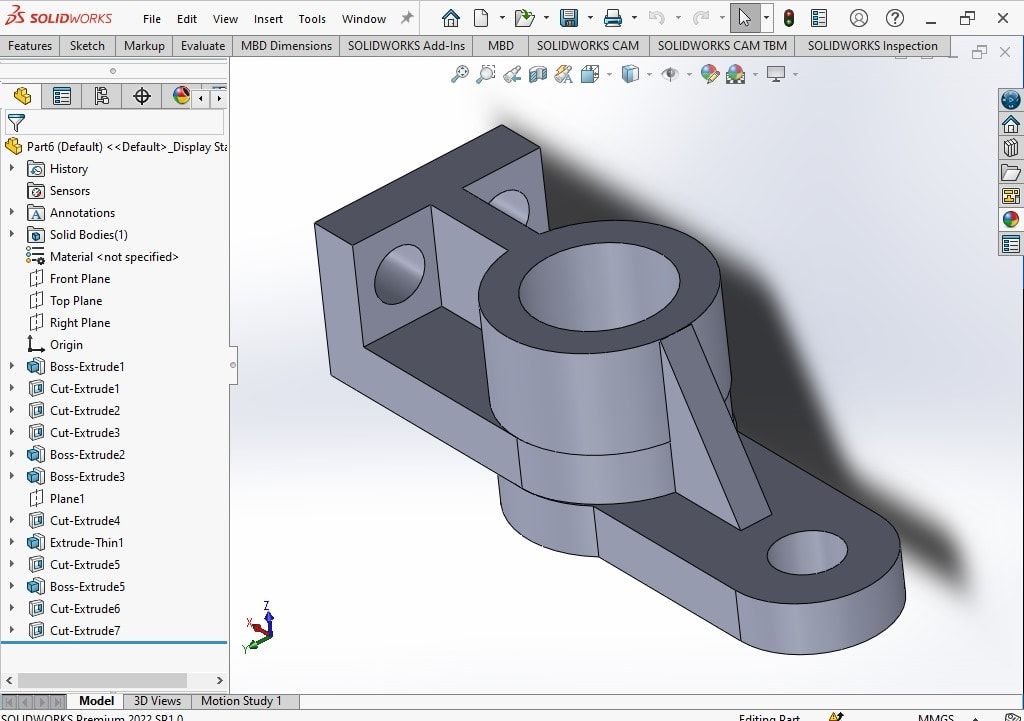The width and height of the screenshot is (1024, 721).
Task: Open Custom Properties task pane tab
Action: (x=1010, y=244)
